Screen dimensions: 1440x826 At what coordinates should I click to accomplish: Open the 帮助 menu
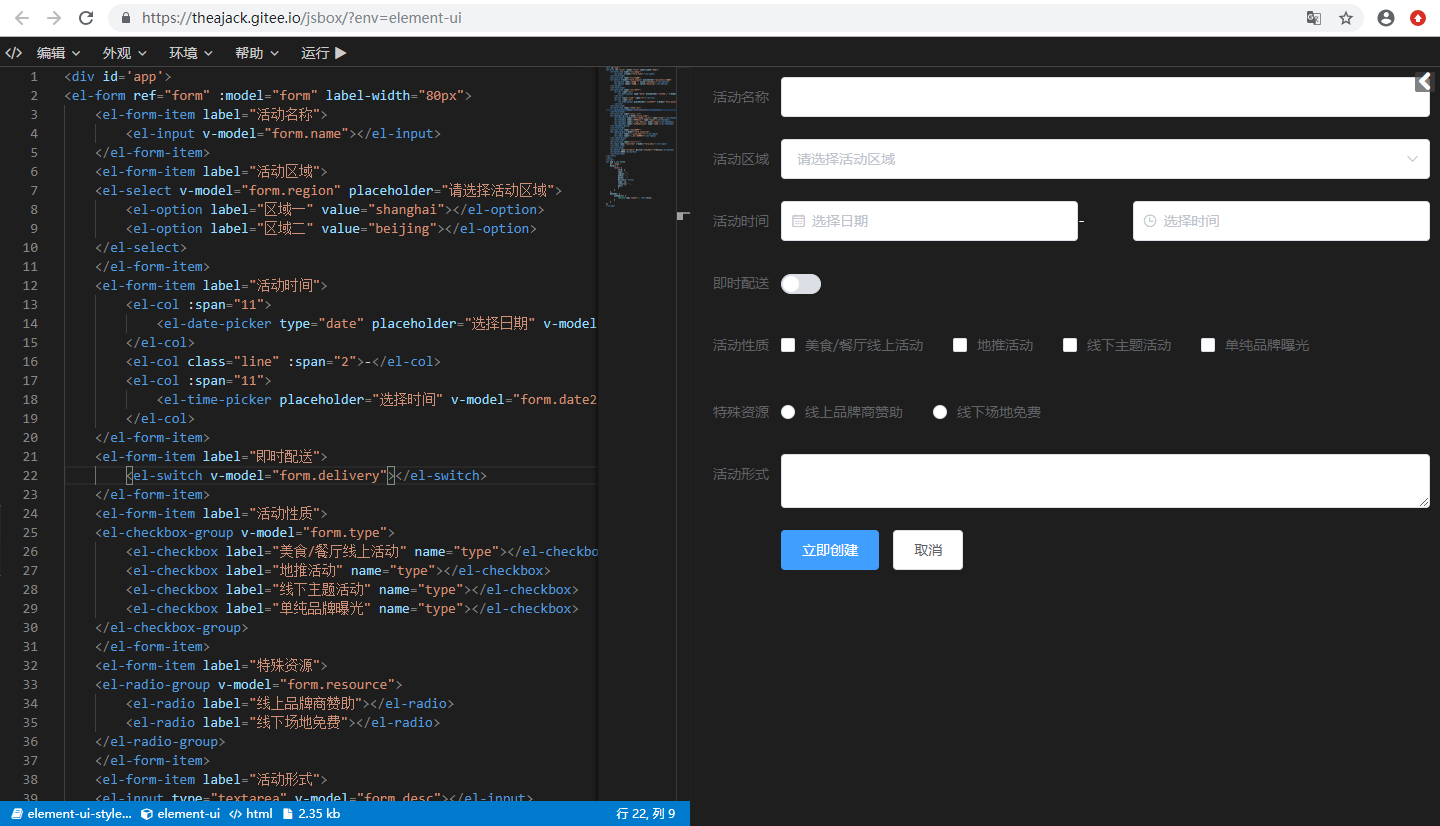[257, 53]
